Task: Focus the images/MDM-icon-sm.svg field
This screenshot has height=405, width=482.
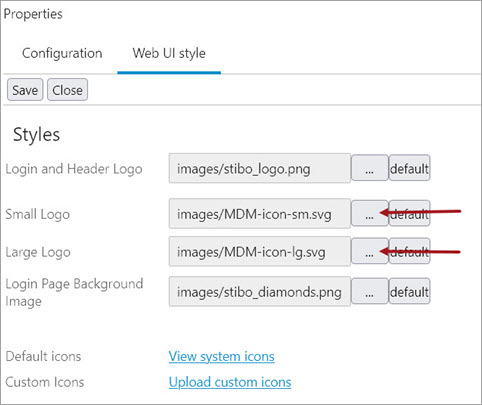Action: (260, 213)
